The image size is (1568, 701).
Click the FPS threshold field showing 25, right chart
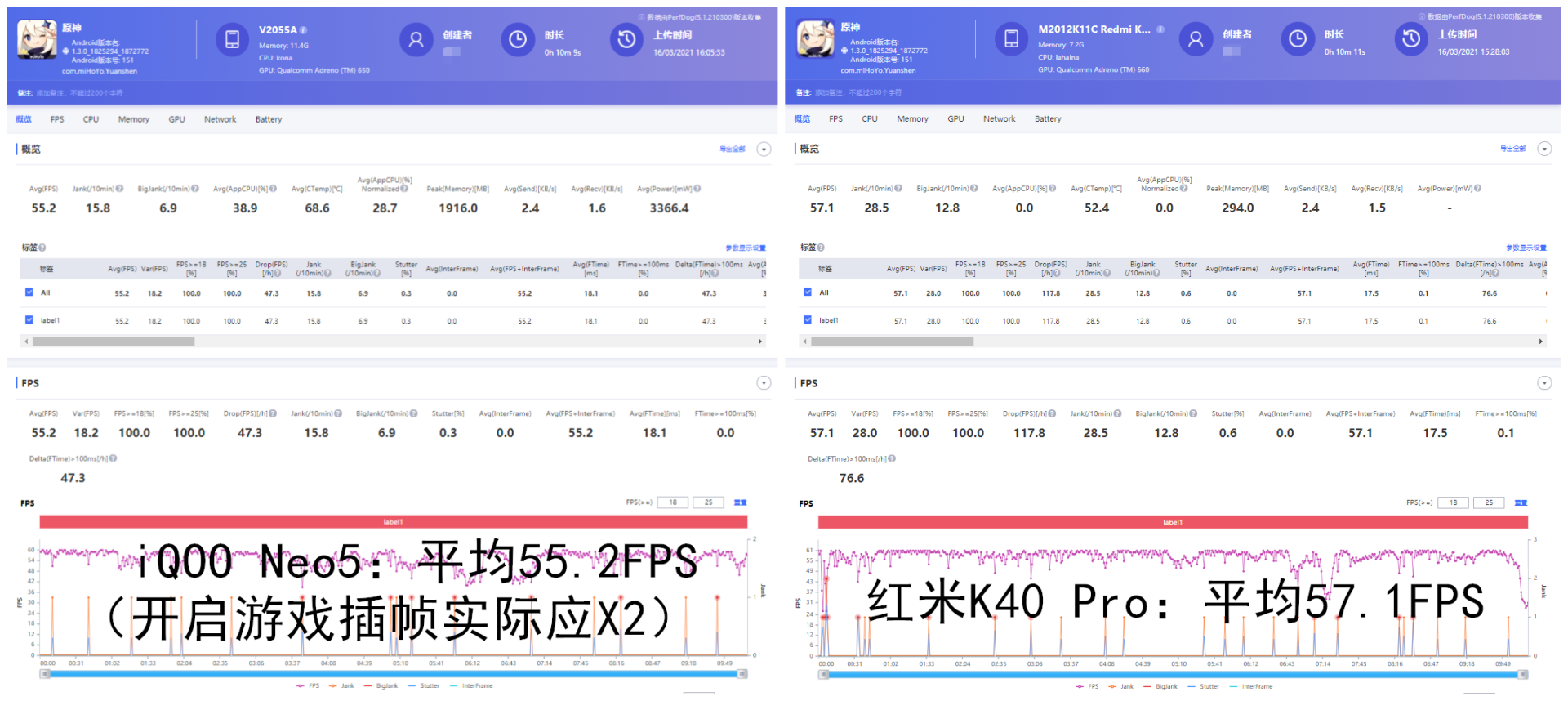click(x=1489, y=502)
